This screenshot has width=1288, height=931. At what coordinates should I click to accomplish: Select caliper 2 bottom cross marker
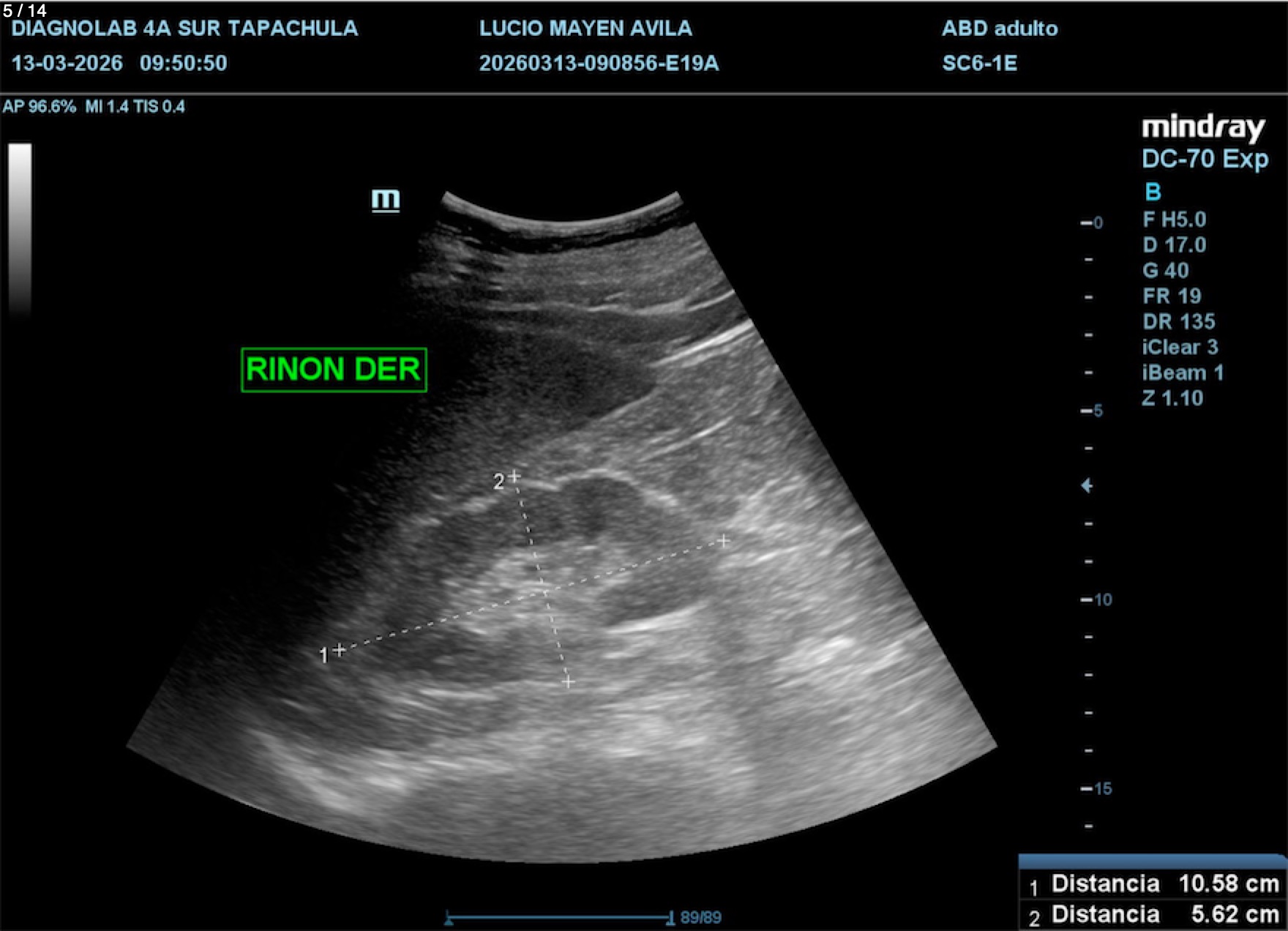[x=568, y=681]
